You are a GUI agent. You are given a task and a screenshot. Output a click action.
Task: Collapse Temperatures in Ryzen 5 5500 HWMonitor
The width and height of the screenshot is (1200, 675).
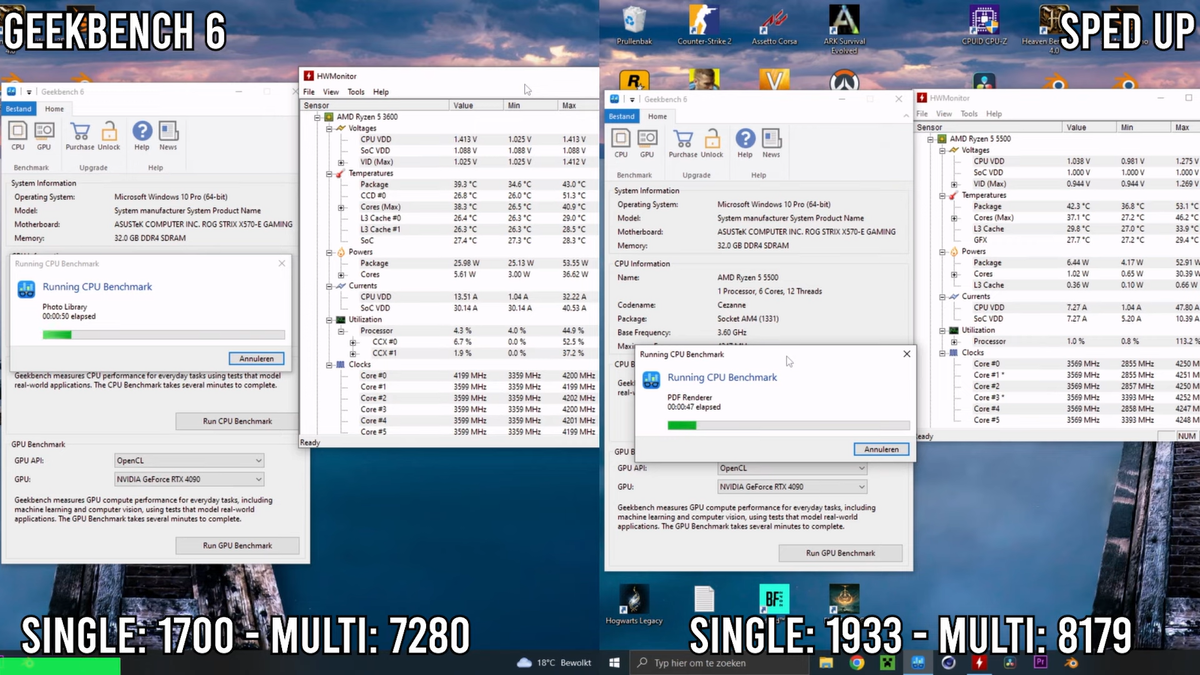tap(941, 195)
